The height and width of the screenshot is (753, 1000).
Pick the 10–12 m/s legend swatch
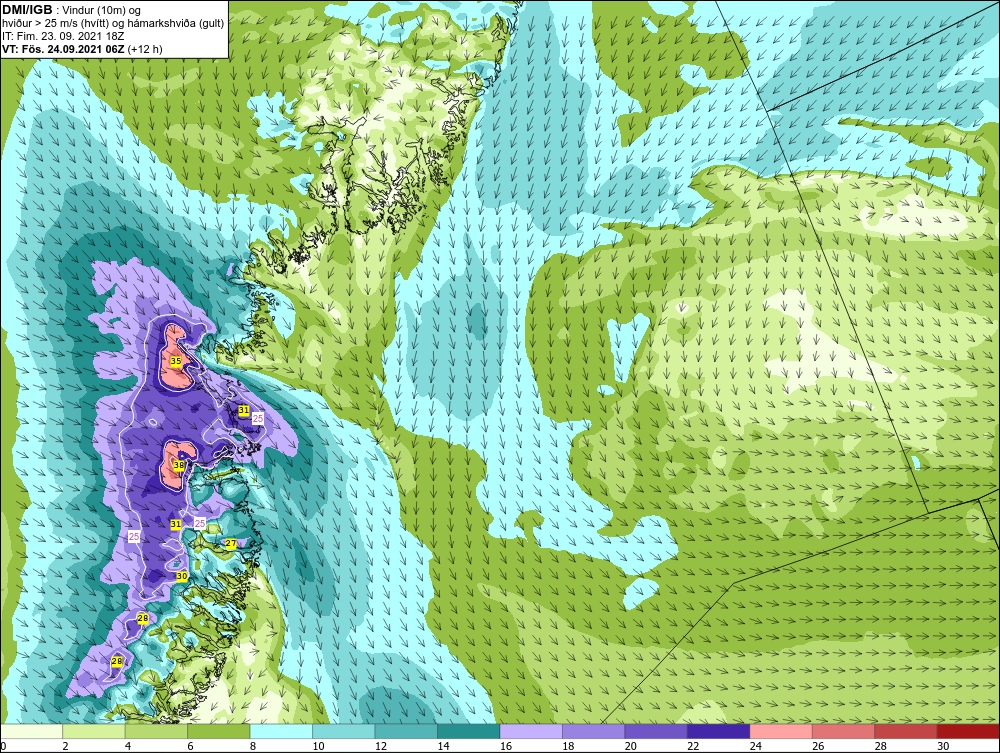pyautogui.click(x=344, y=731)
